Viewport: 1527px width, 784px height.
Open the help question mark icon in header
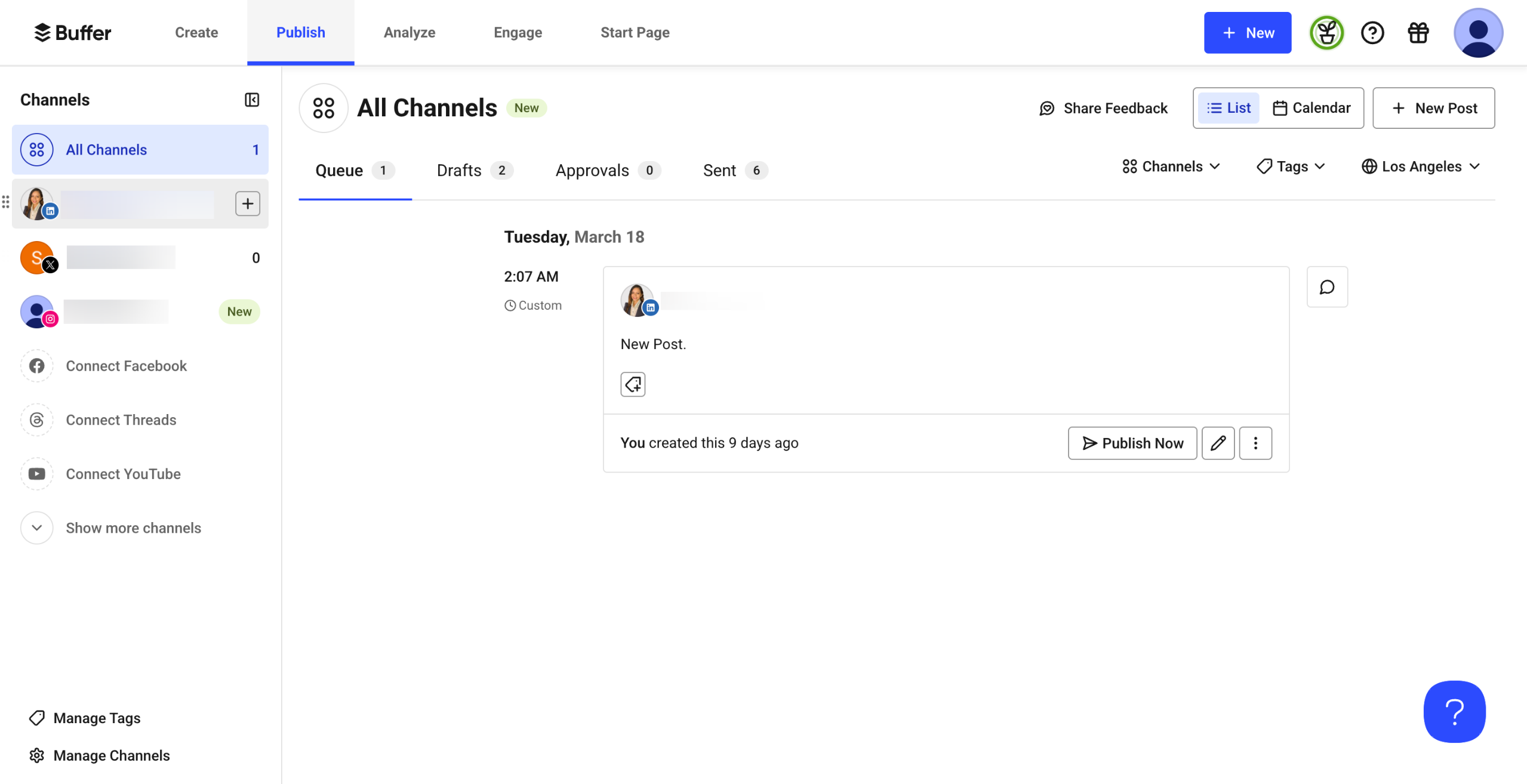coord(1372,33)
